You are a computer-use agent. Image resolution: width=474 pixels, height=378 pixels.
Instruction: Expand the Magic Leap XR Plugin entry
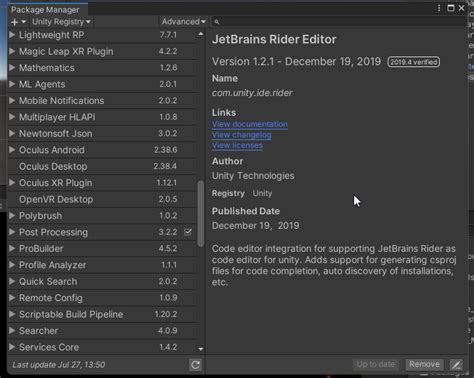click(12, 51)
